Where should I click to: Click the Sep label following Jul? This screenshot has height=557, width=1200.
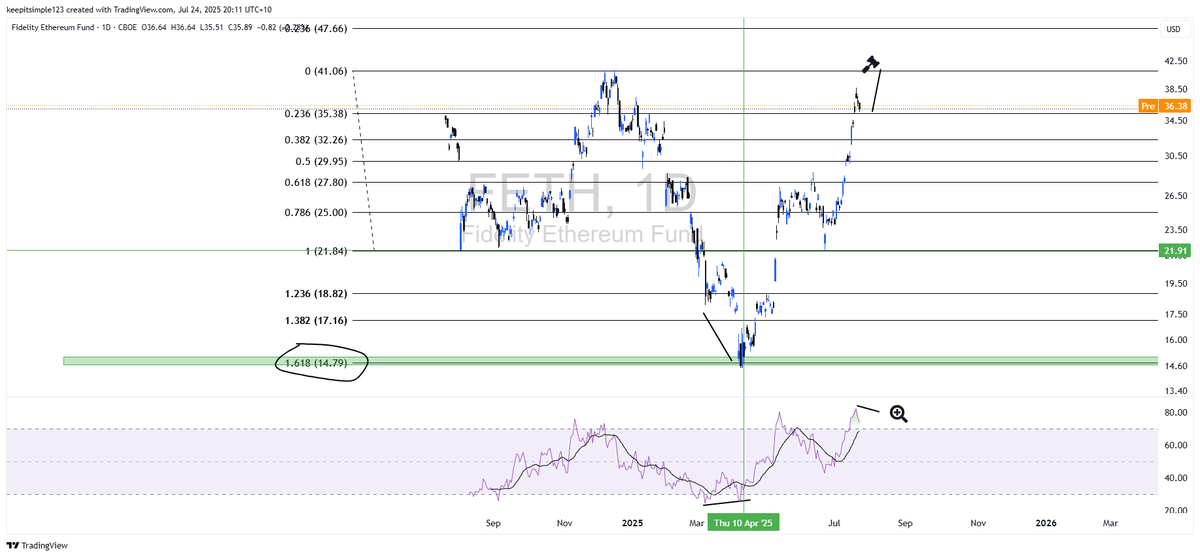click(906, 522)
